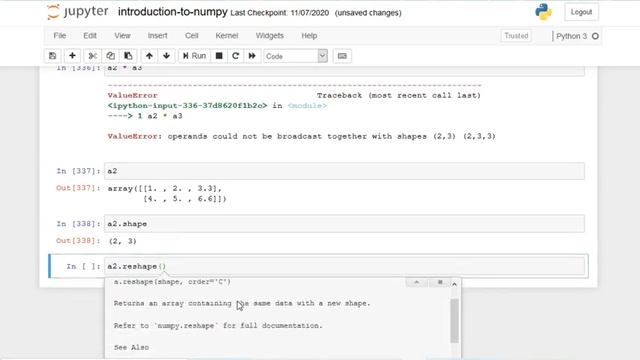Select the In [337] a2 input cell

point(344,171)
